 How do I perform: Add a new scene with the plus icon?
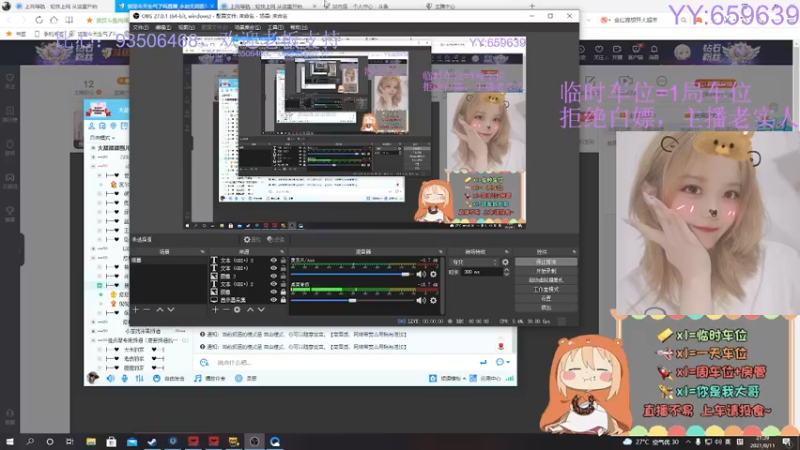(x=136, y=310)
